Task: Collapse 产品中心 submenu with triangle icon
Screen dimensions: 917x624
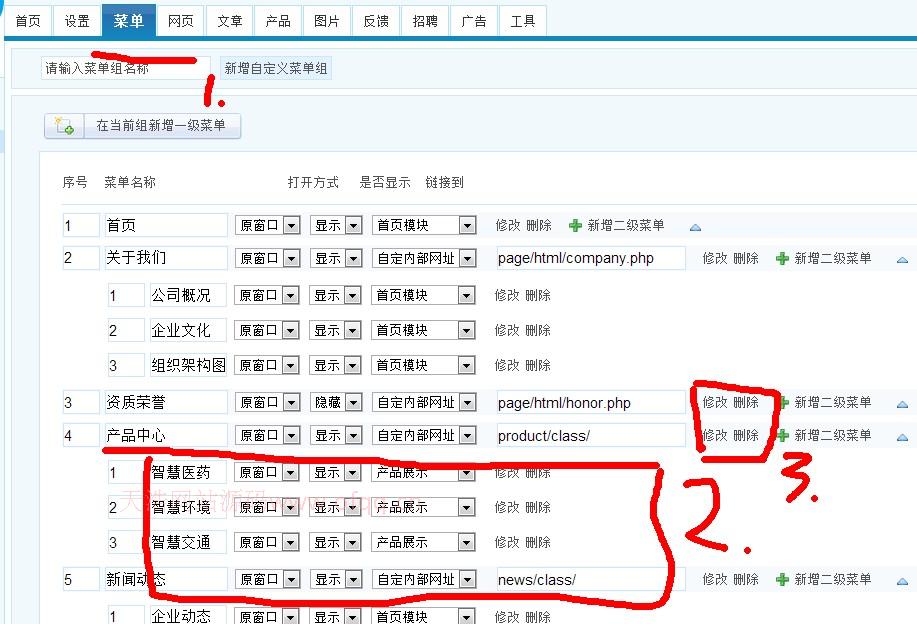Action: pos(902,437)
